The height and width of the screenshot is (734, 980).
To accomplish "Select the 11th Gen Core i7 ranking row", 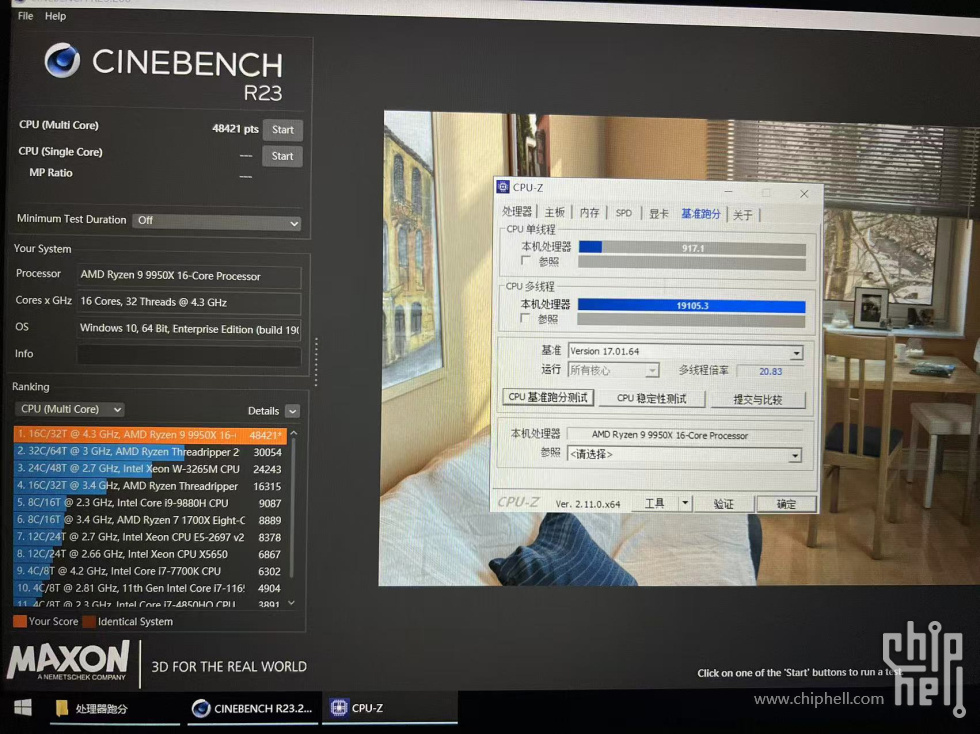I will [150, 588].
